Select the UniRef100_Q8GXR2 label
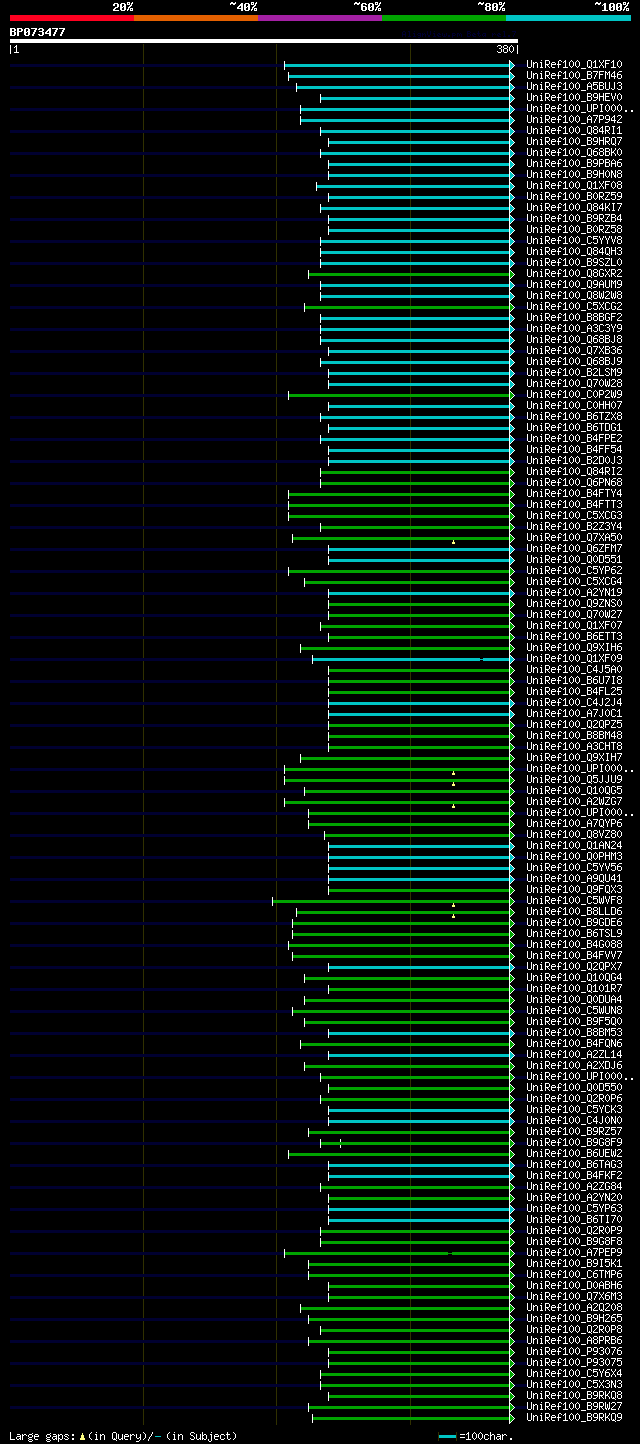The width and height of the screenshot is (640, 1444). point(574,274)
